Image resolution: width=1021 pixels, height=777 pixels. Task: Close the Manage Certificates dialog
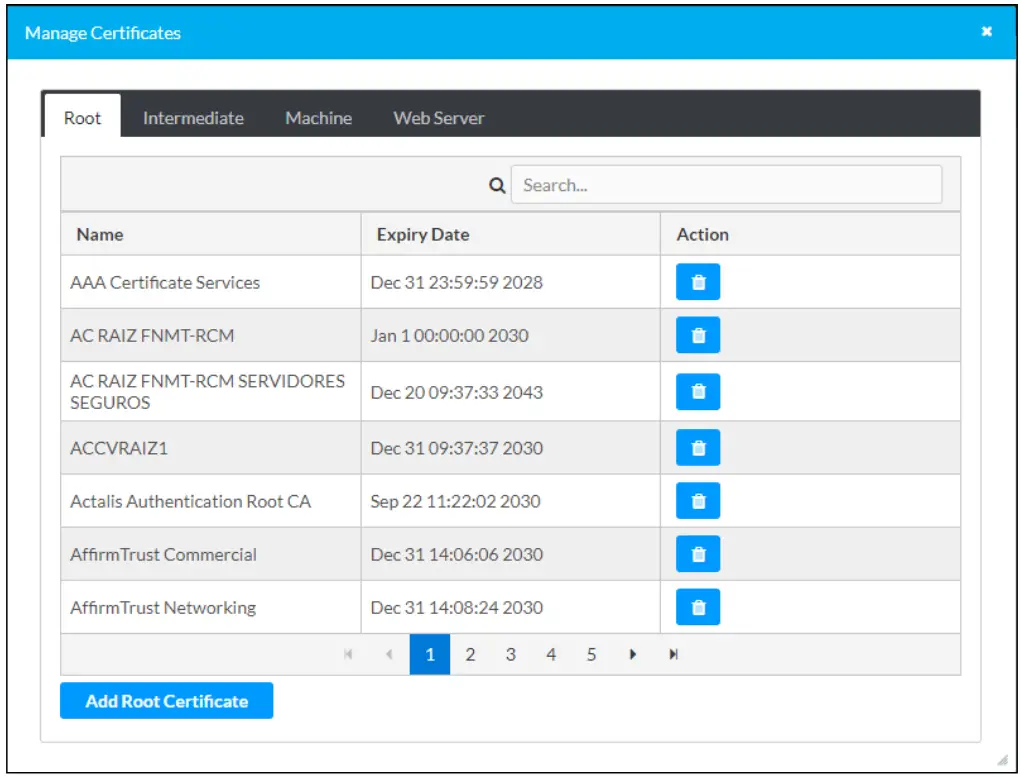coord(986,32)
